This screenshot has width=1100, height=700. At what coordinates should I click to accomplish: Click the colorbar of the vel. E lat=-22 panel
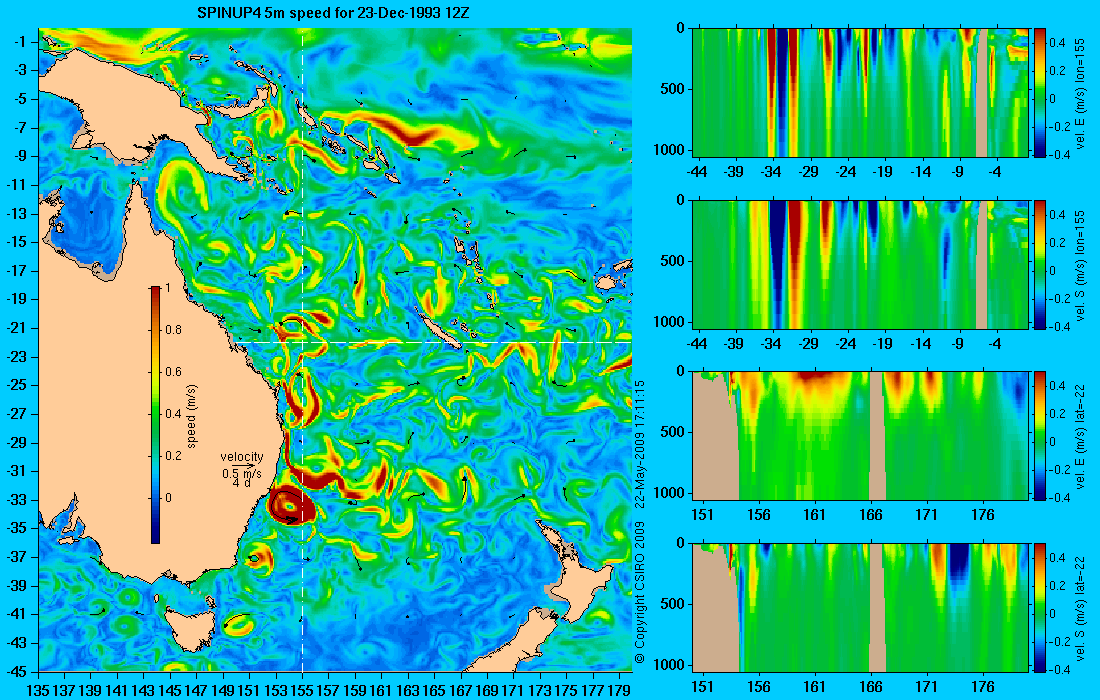pos(1040,436)
